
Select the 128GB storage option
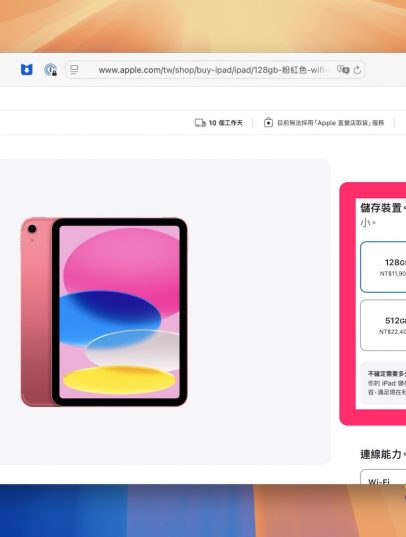[383, 267]
